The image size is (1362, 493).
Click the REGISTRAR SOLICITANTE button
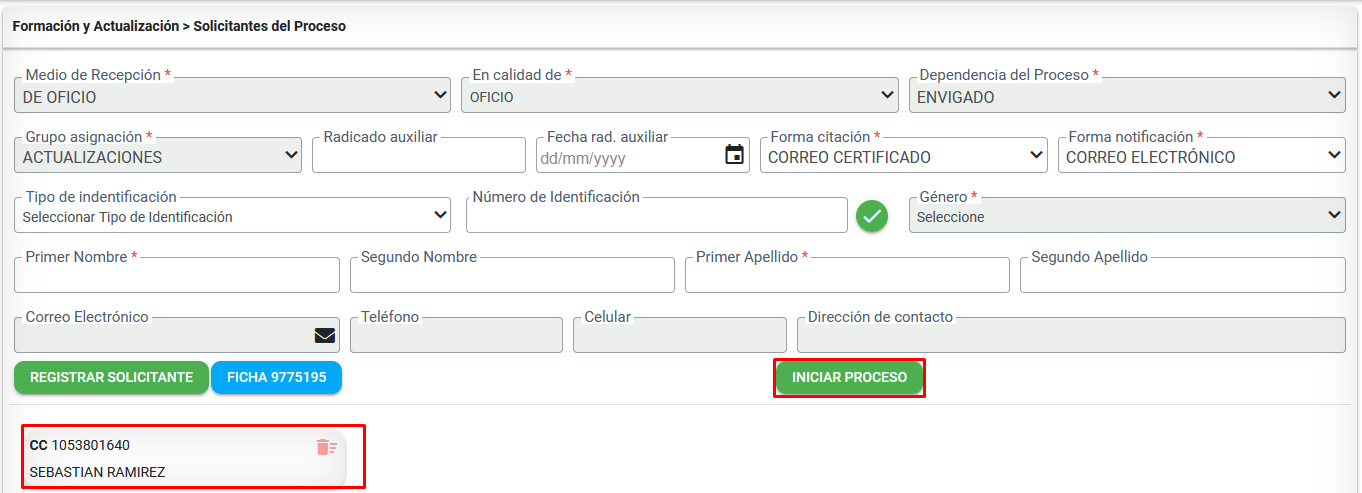pos(111,378)
